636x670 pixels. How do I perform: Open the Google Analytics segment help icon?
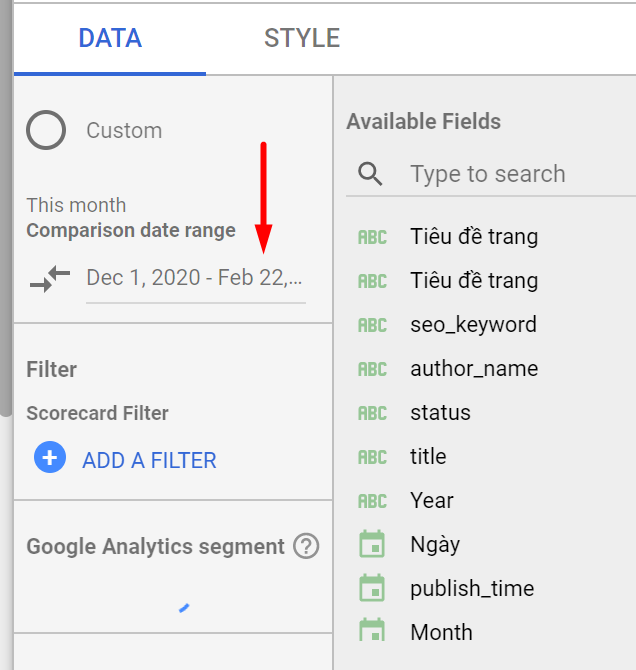(306, 546)
